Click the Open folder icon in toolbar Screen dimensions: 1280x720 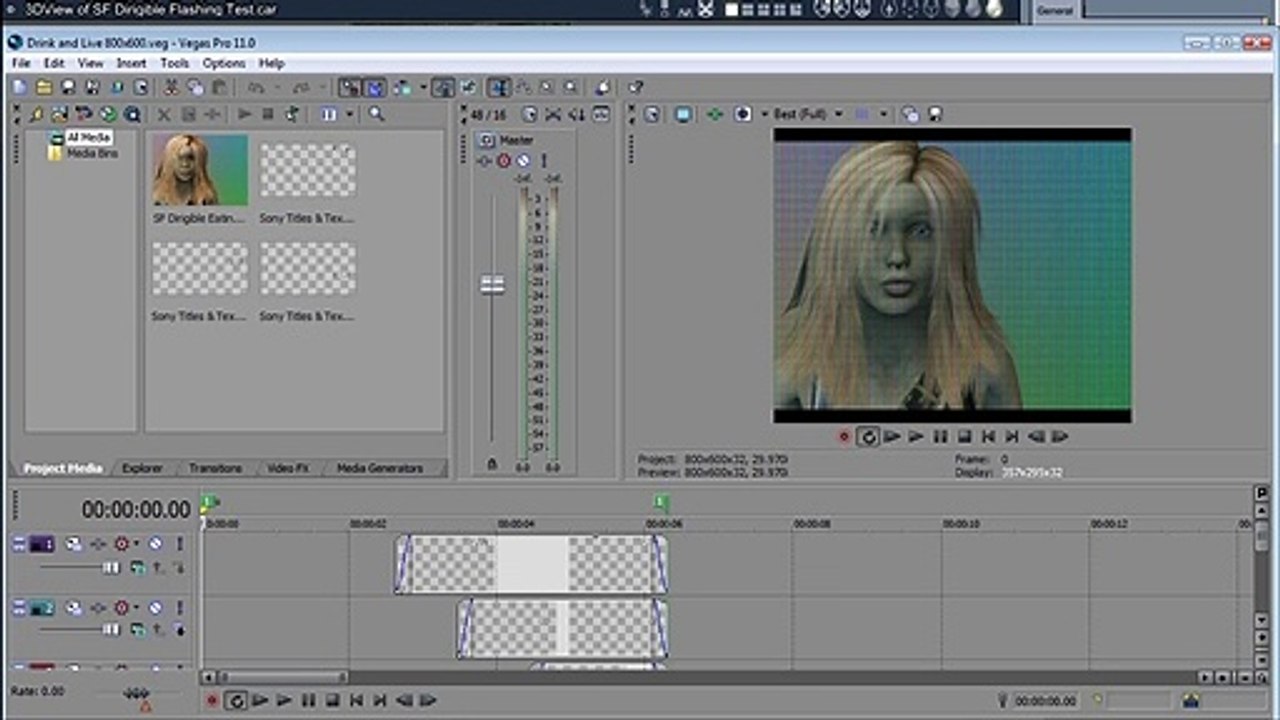(43, 87)
